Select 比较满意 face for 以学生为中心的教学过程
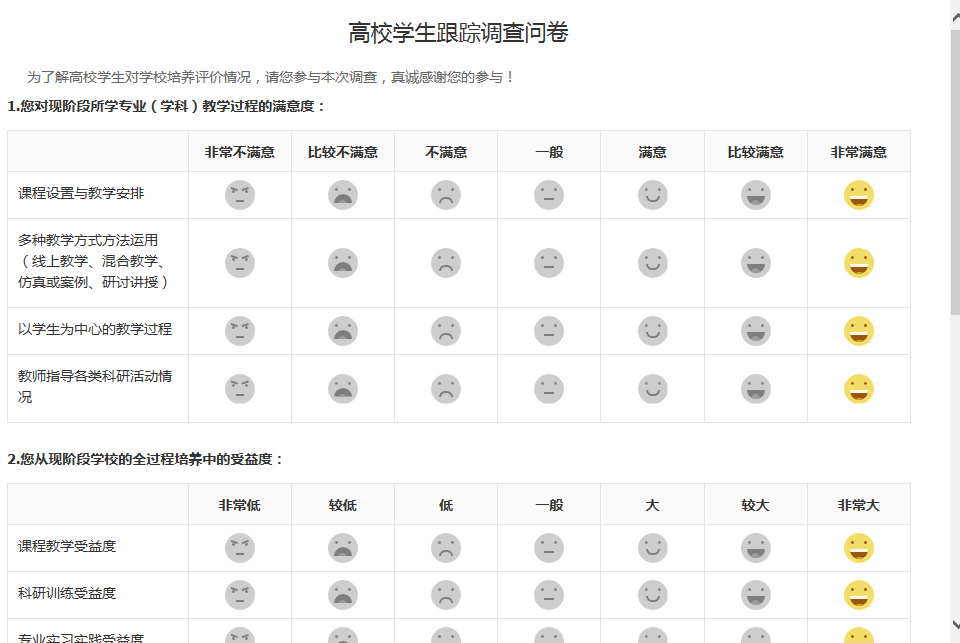The height and width of the screenshot is (643, 960). [756, 331]
